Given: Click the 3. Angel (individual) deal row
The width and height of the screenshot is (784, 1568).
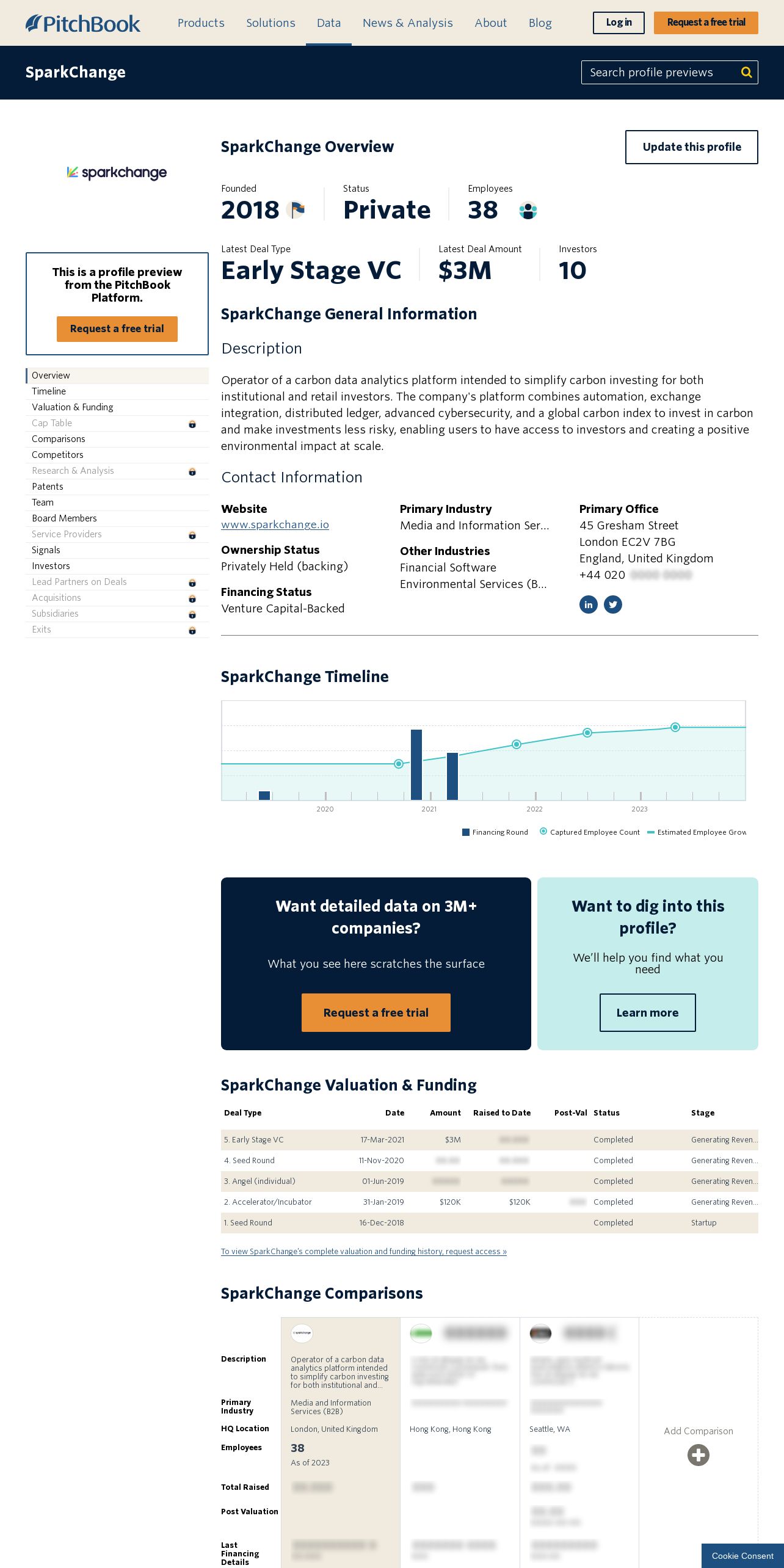Looking at the screenshot, I should point(490,1181).
